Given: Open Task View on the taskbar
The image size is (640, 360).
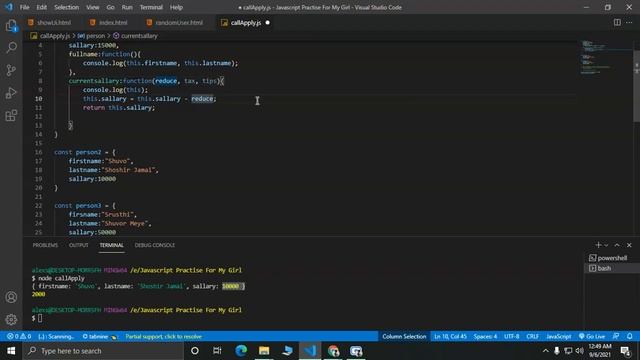Looking at the screenshot, I should tap(217, 351).
